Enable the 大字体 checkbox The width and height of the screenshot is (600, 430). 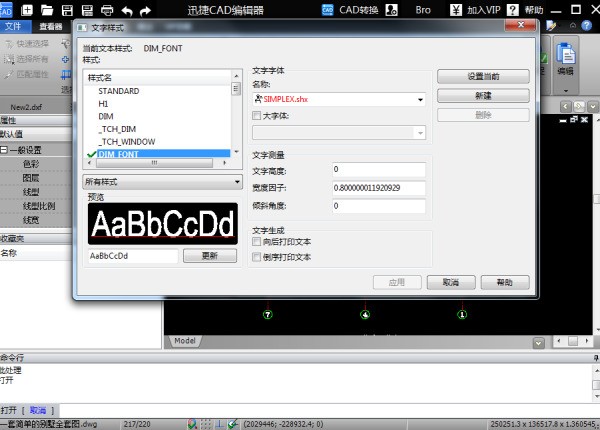tap(257, 116)
